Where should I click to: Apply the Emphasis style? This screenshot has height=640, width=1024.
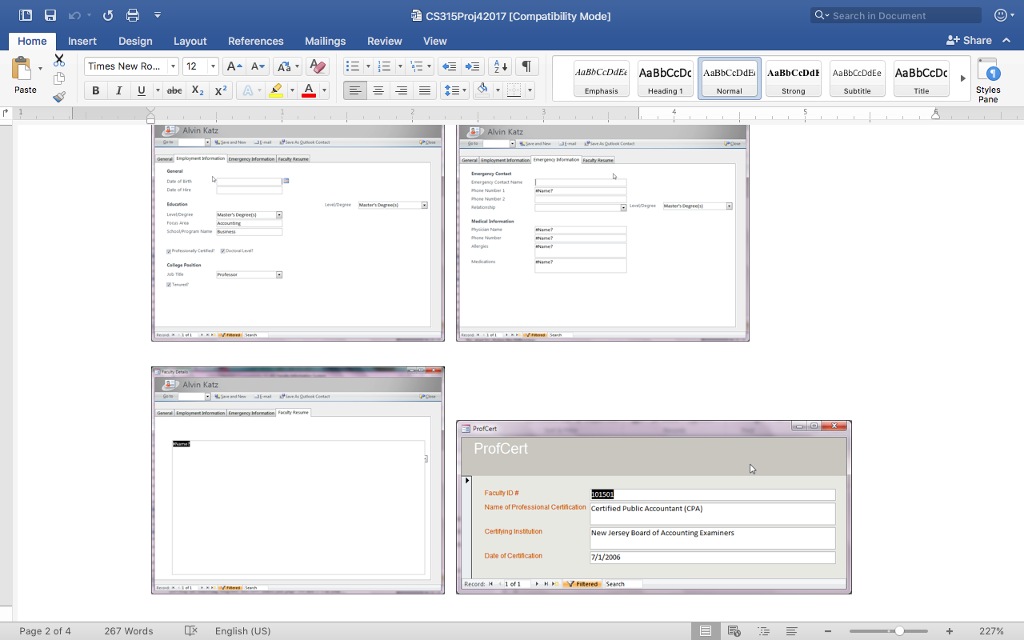(601, 78)
